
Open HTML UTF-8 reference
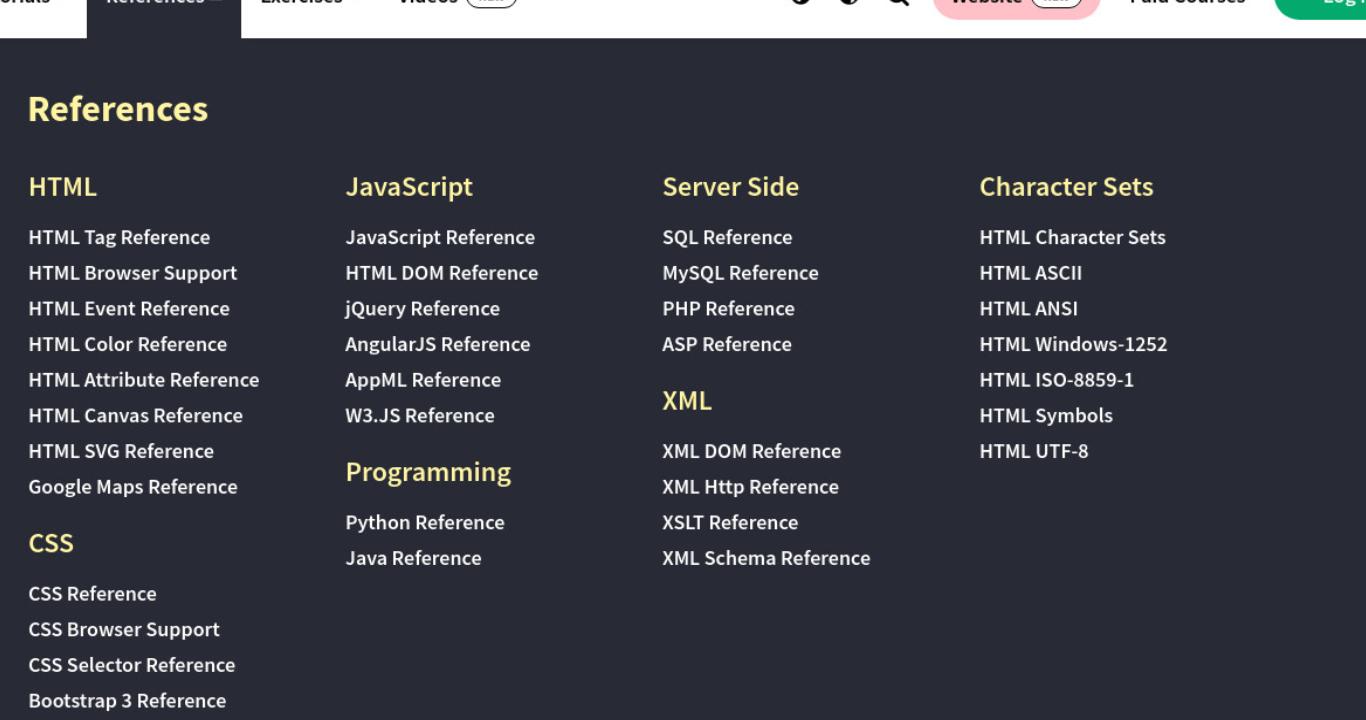1034,451
